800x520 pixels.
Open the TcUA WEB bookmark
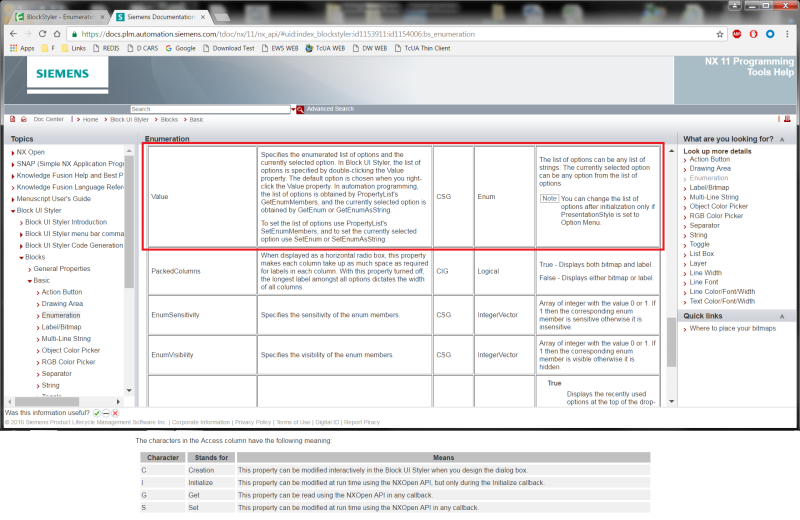coord(325,48)
